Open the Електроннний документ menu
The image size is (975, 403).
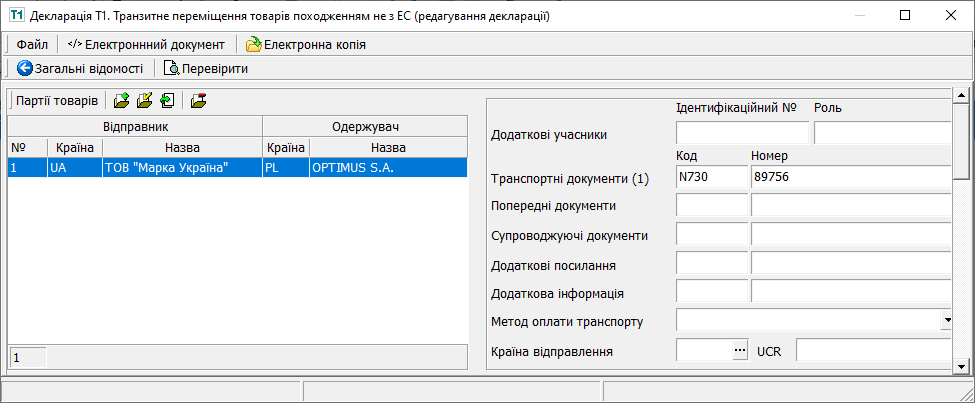(146, 45)
